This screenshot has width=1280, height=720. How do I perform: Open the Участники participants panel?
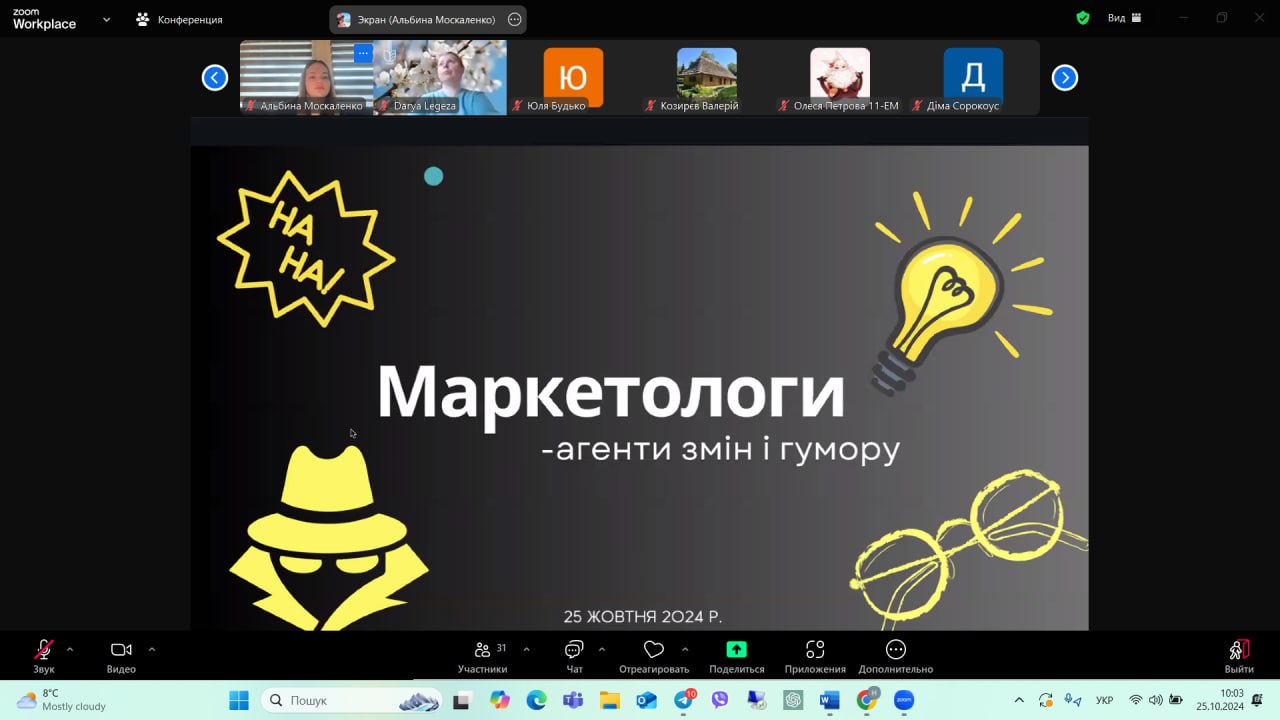coord(483,656)
